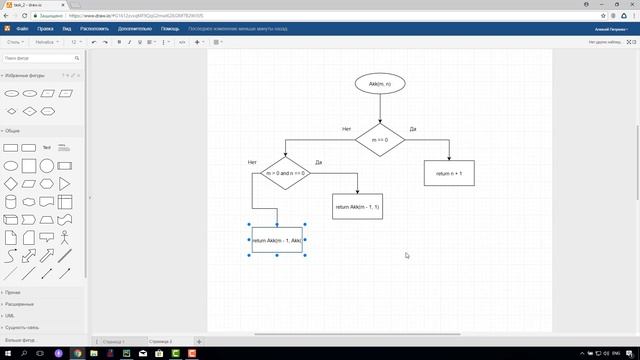The width and height of the screenshot is (640, 360).
Task: Select the Rounded Rectangle shape in Общие
Action: click(x=29, y=148)
